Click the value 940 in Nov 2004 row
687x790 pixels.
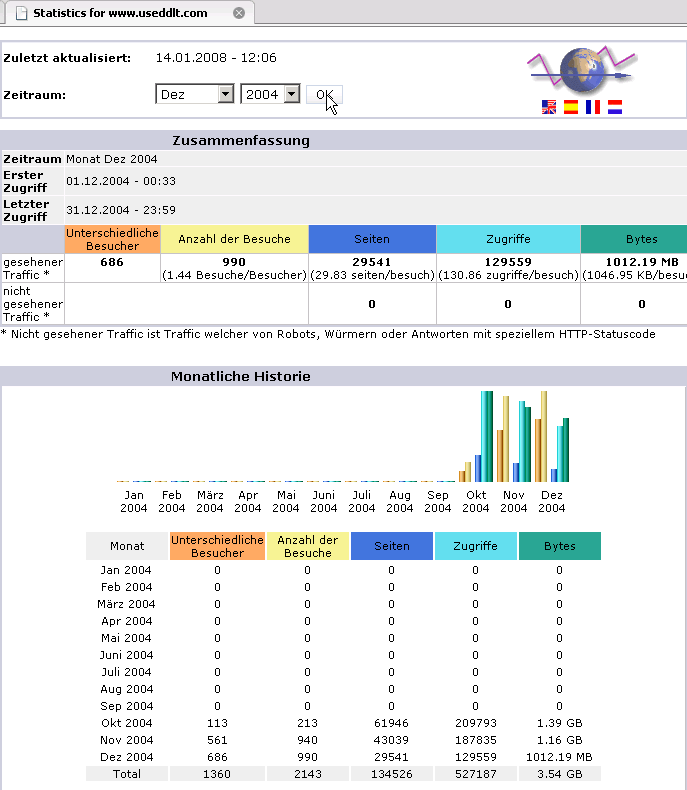pyautogui.click(x=307, y=740)
